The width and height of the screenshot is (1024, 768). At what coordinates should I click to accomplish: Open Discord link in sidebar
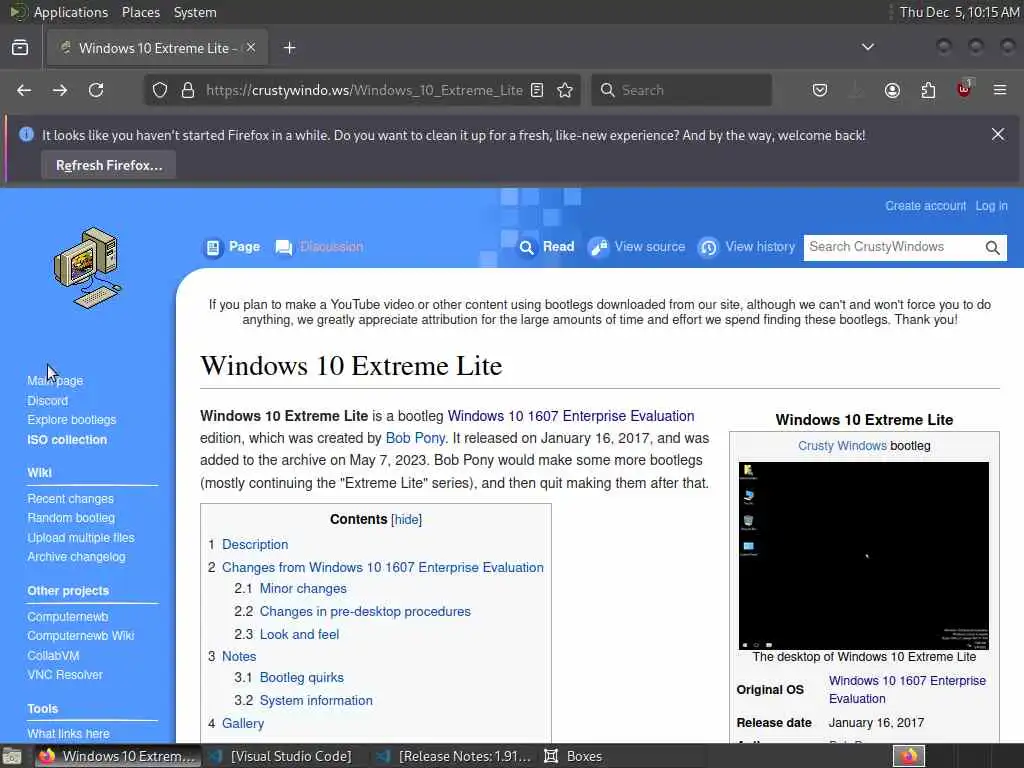click(x=48, y=400)
